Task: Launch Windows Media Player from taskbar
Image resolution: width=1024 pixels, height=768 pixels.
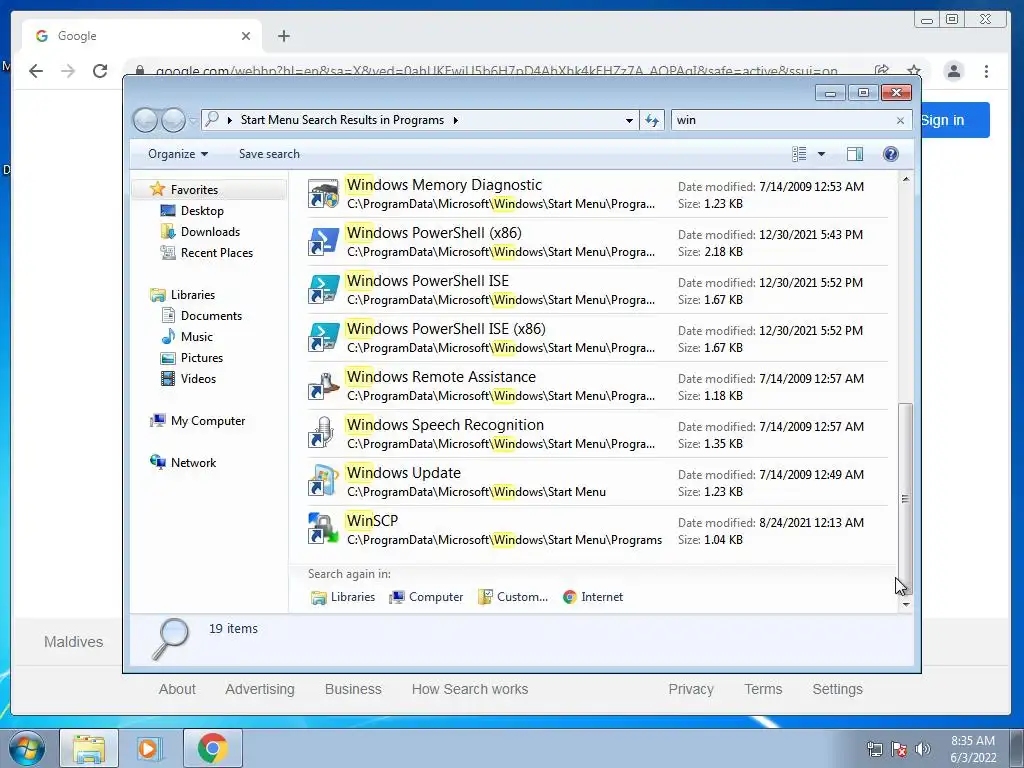Action: coord(149,748)
